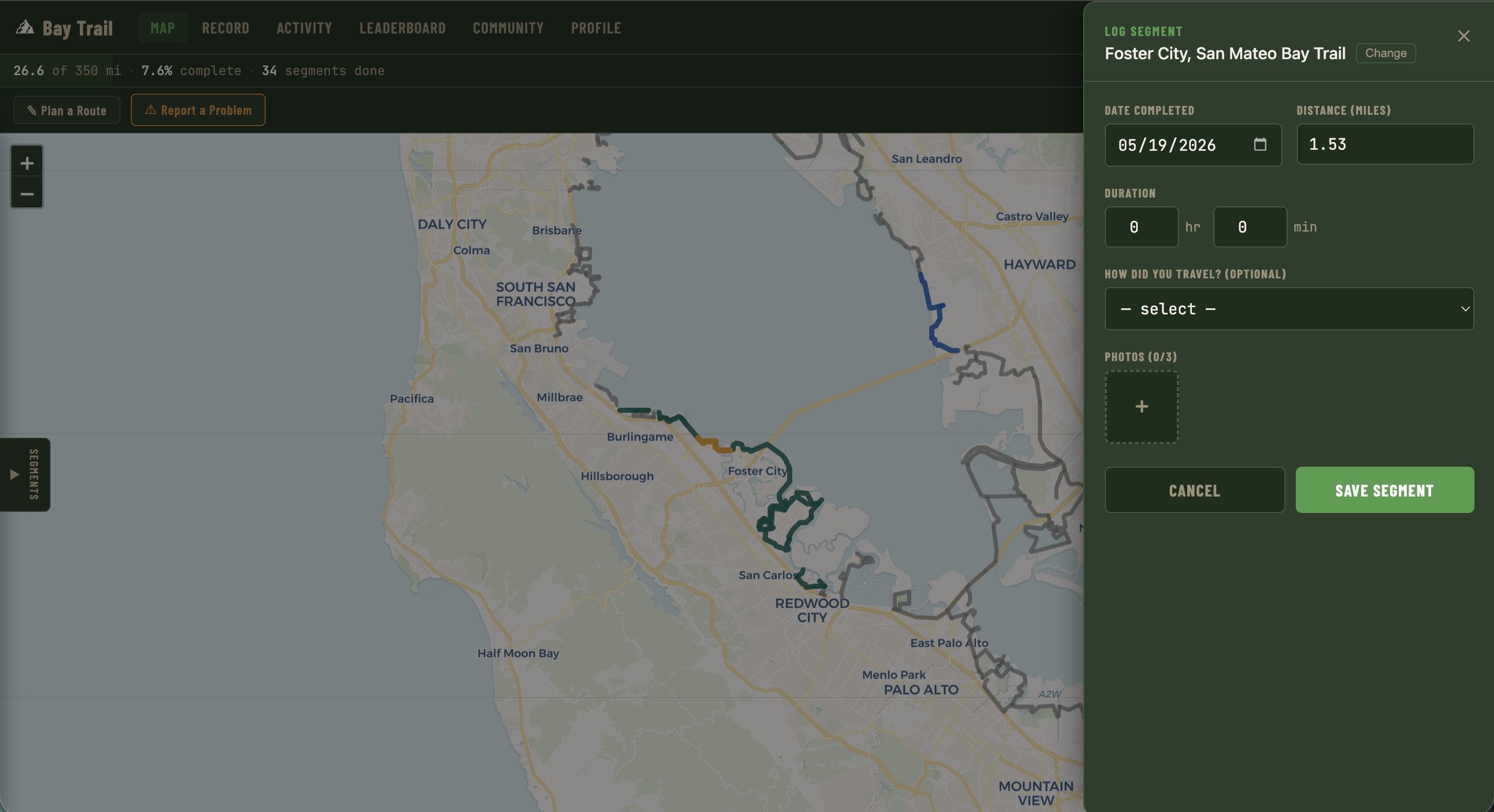Click the Redwood City map label
This screenshot has height=812, width=1494.
812,610
